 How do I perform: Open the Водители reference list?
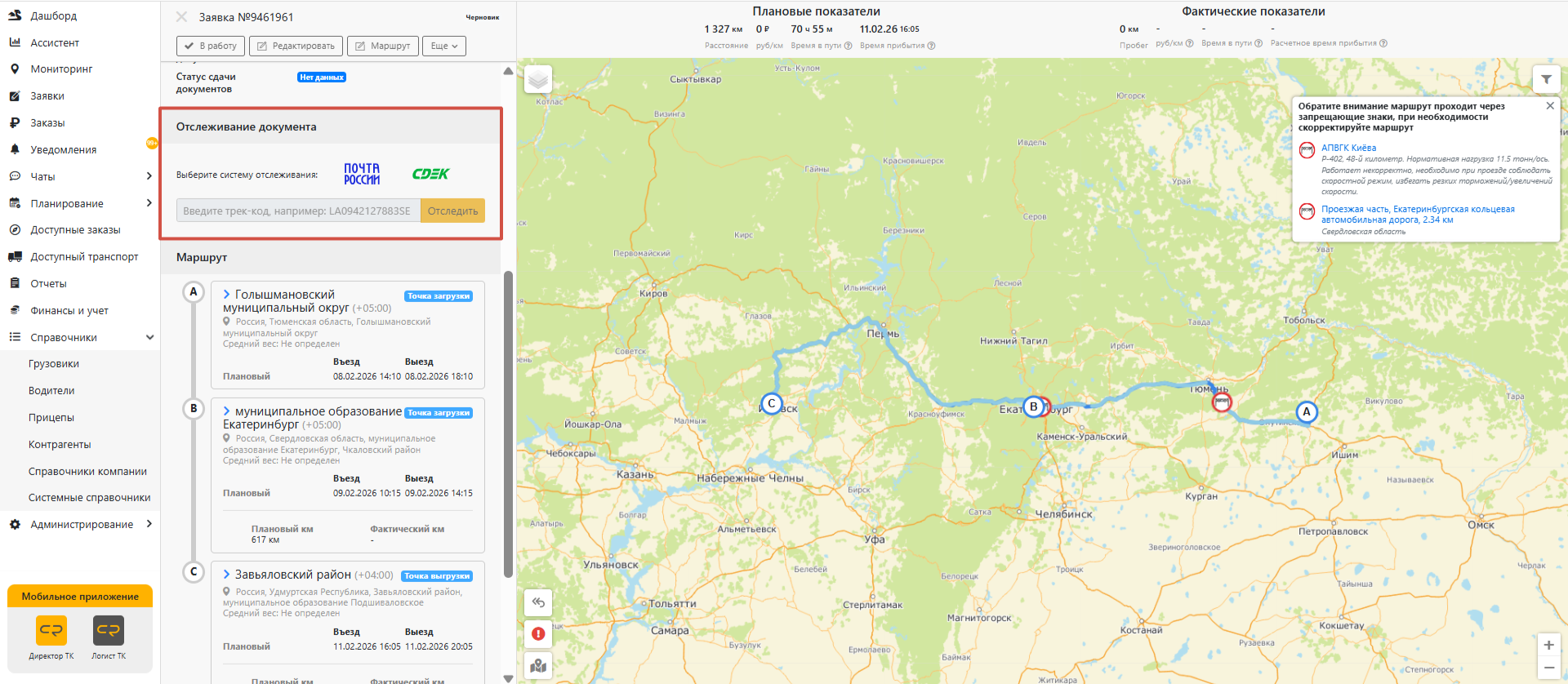(x=51, y=391)
